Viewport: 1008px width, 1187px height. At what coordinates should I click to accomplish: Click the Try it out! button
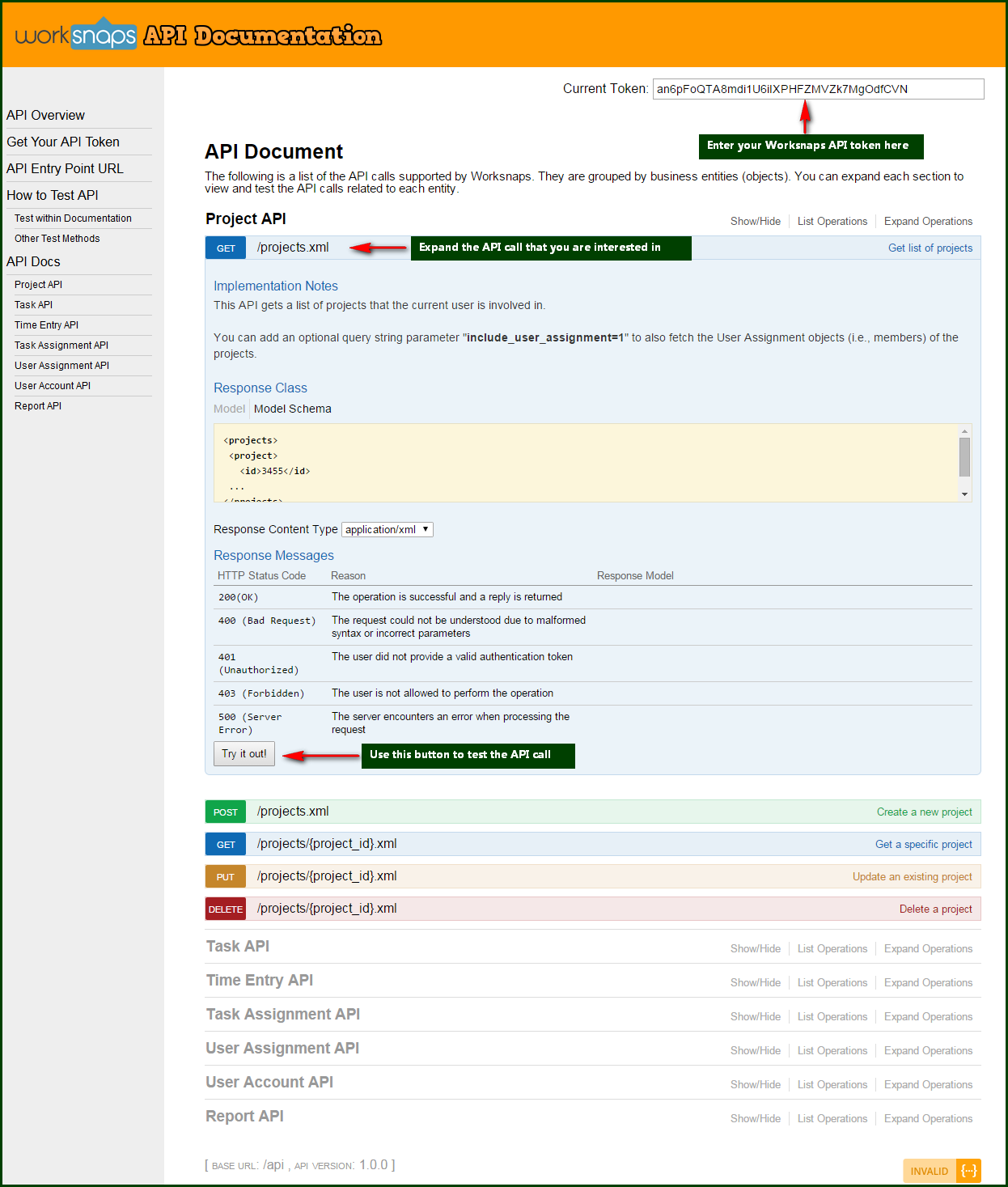coord(244,753)
